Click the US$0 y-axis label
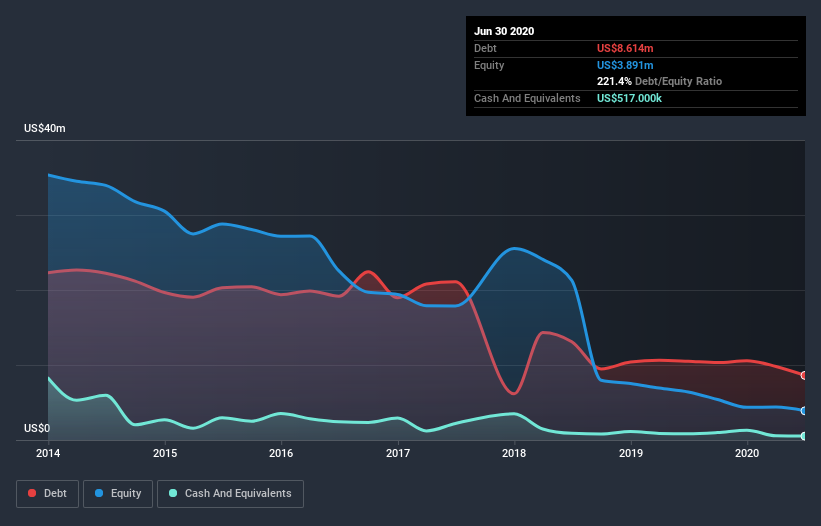The image size is (821, 526). (37, 428)
